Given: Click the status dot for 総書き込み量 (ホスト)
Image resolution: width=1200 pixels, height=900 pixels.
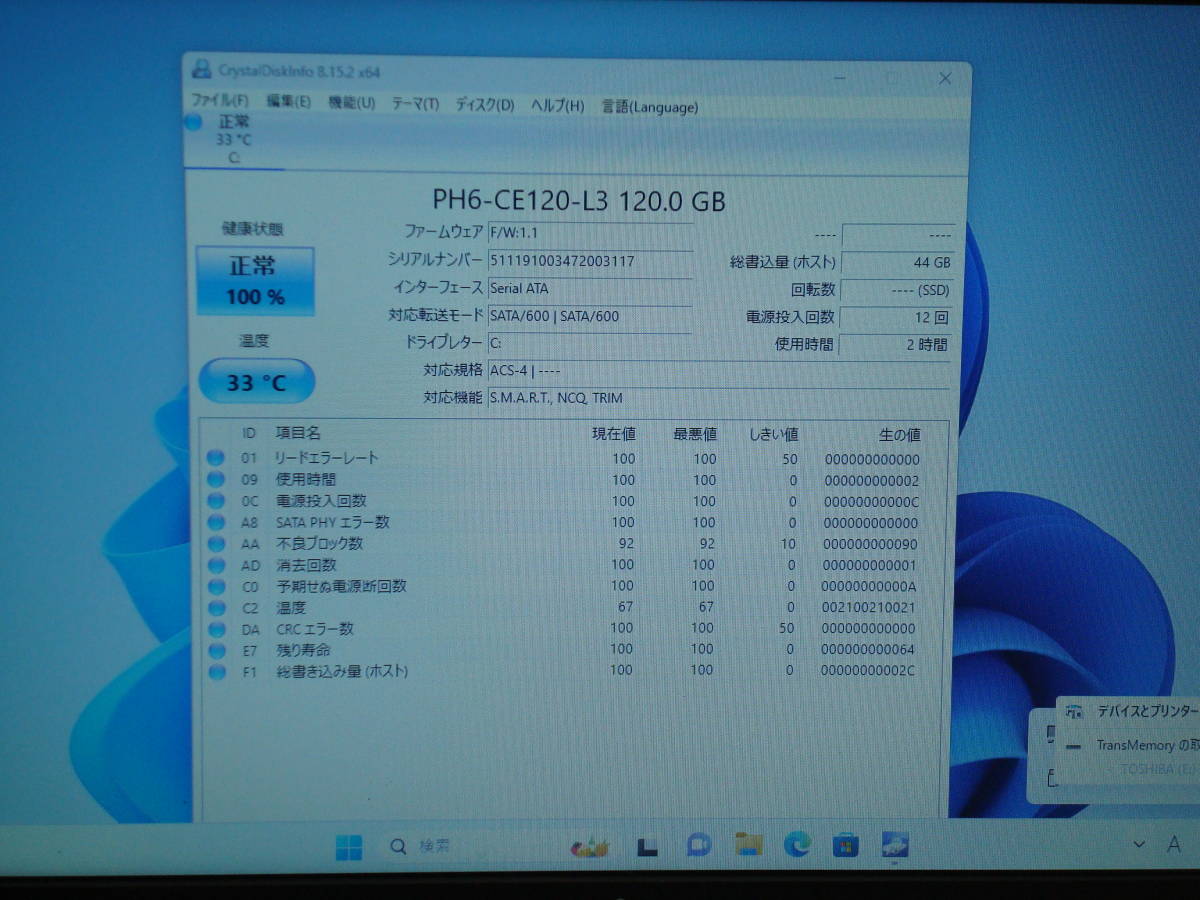Looking at the screenshot, I should pos(216,672).
